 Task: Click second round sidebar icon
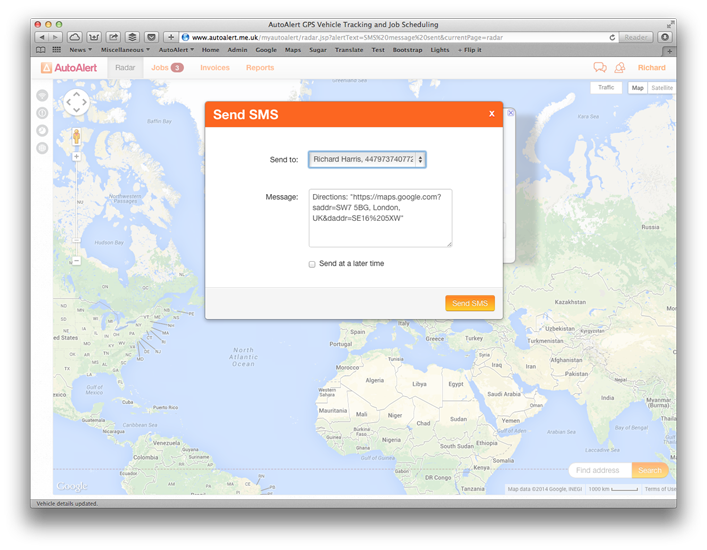(42, 113)
